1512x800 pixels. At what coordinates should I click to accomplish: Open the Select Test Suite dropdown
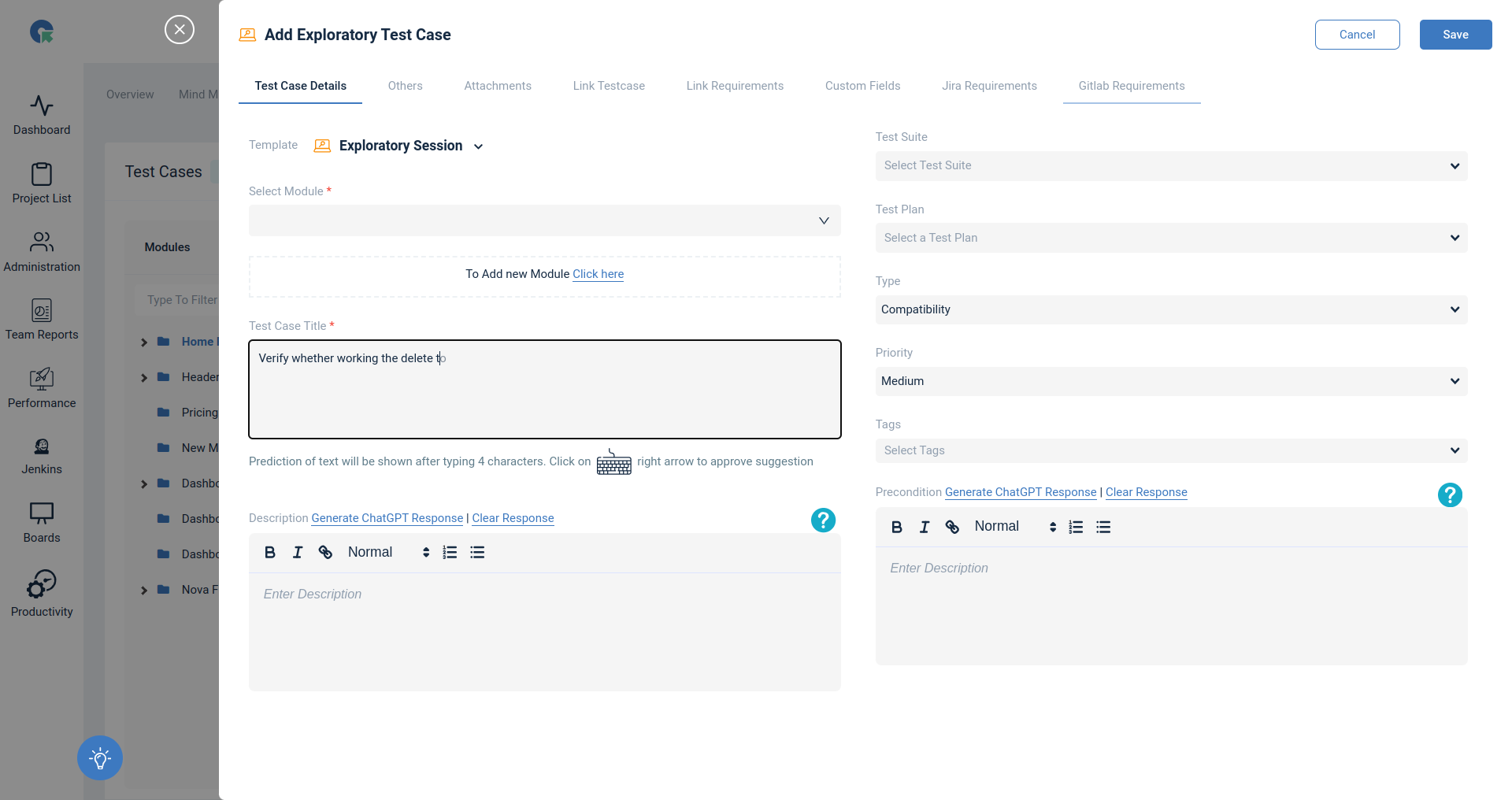tap(1172, 166)
